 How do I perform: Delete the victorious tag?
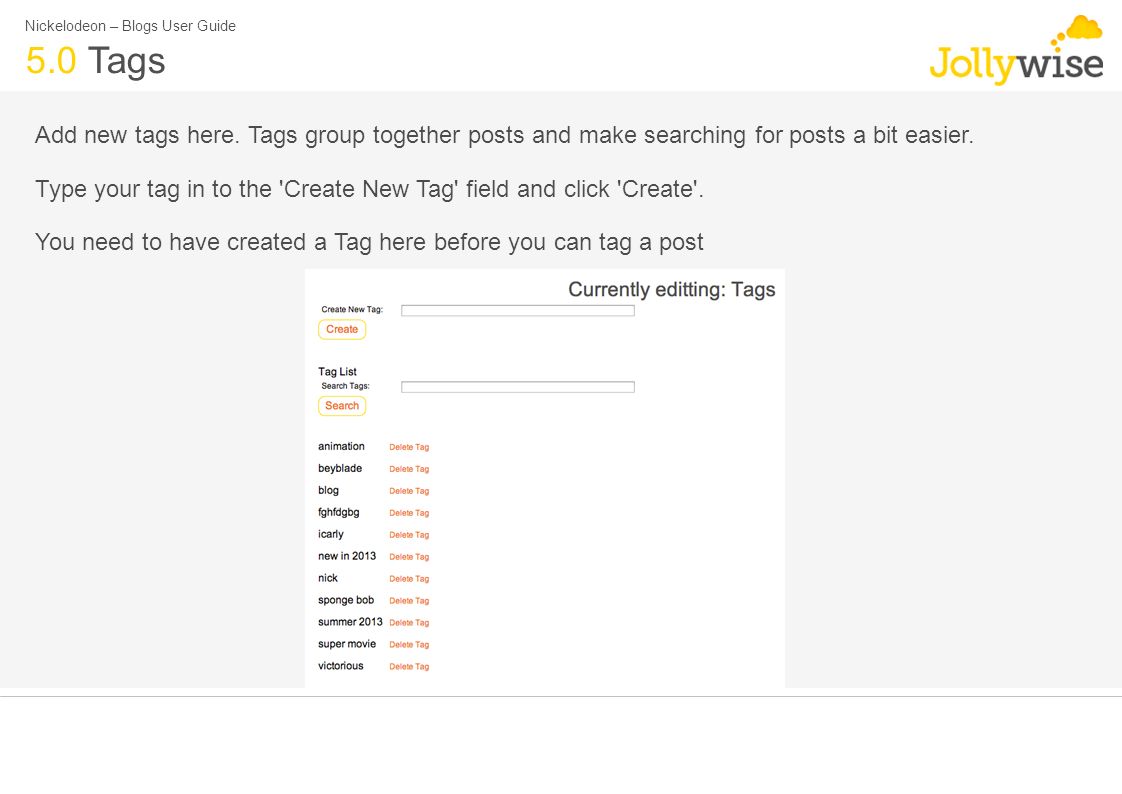click(x=409, y=667)
